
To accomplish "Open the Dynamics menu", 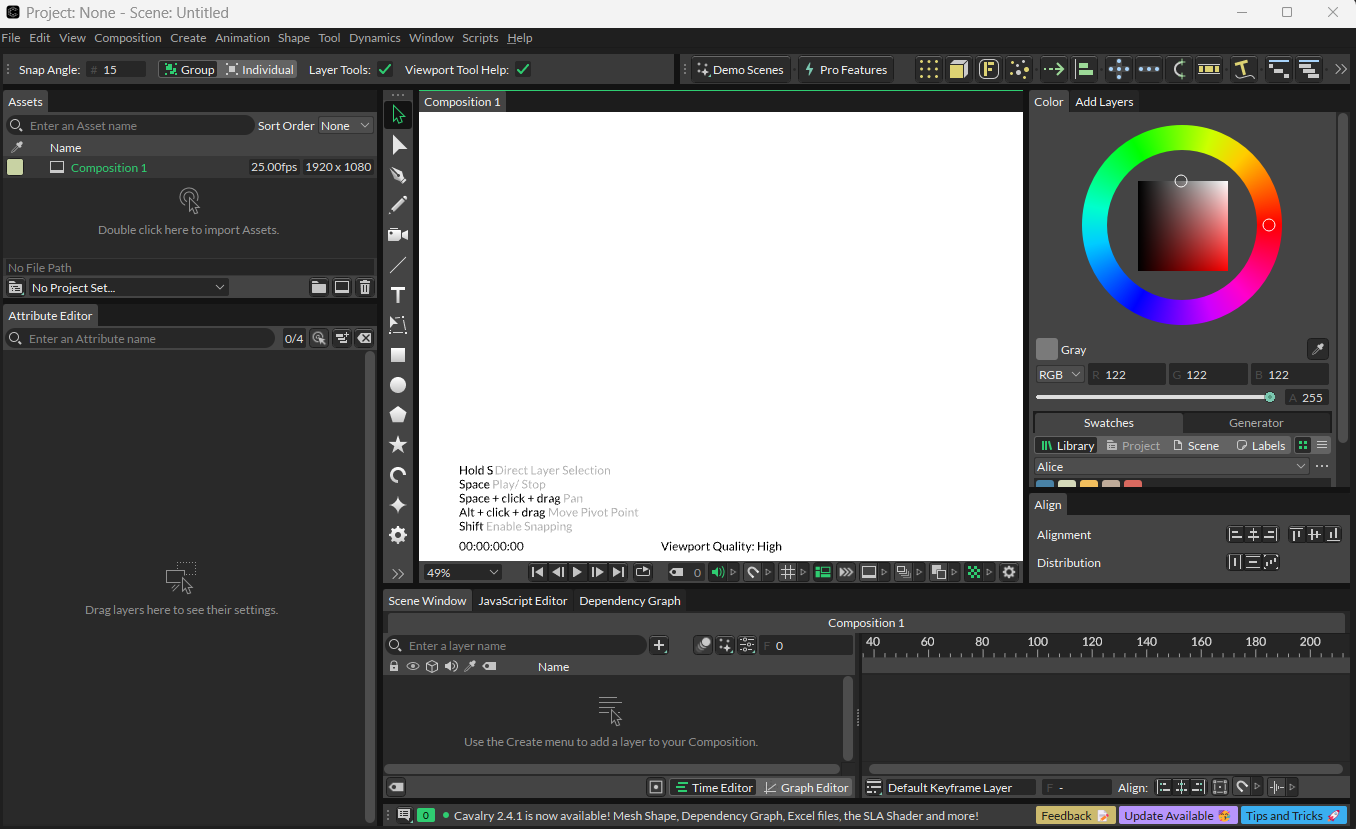I will (374, 38).
